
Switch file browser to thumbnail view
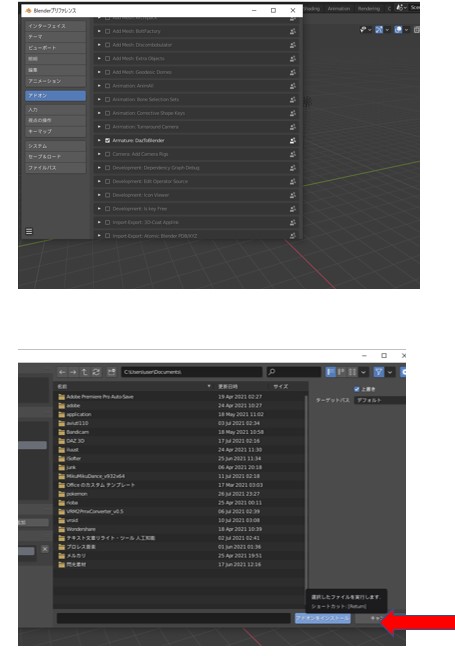353,372
